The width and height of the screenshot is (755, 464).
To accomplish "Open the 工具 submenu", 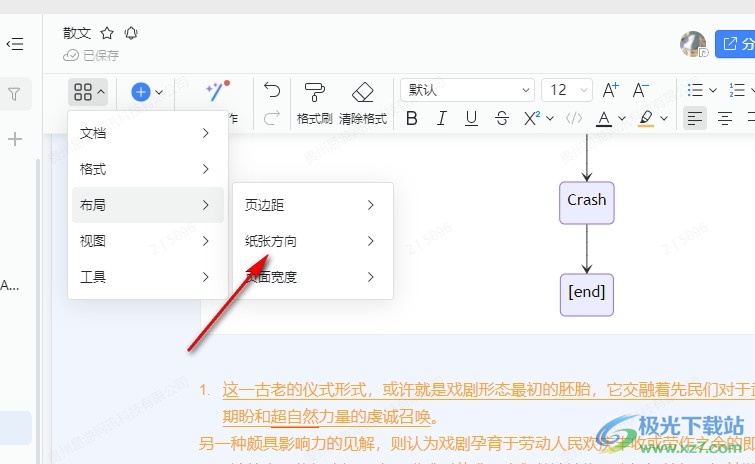I will (x=148, y=277).
